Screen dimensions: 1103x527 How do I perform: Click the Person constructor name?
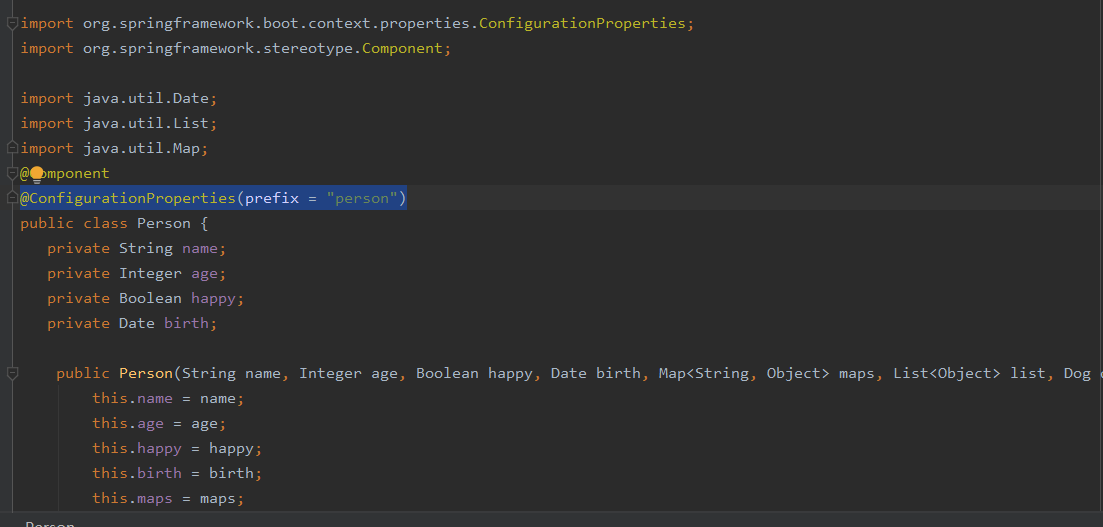pyautogui.click(x=146, y=373)
